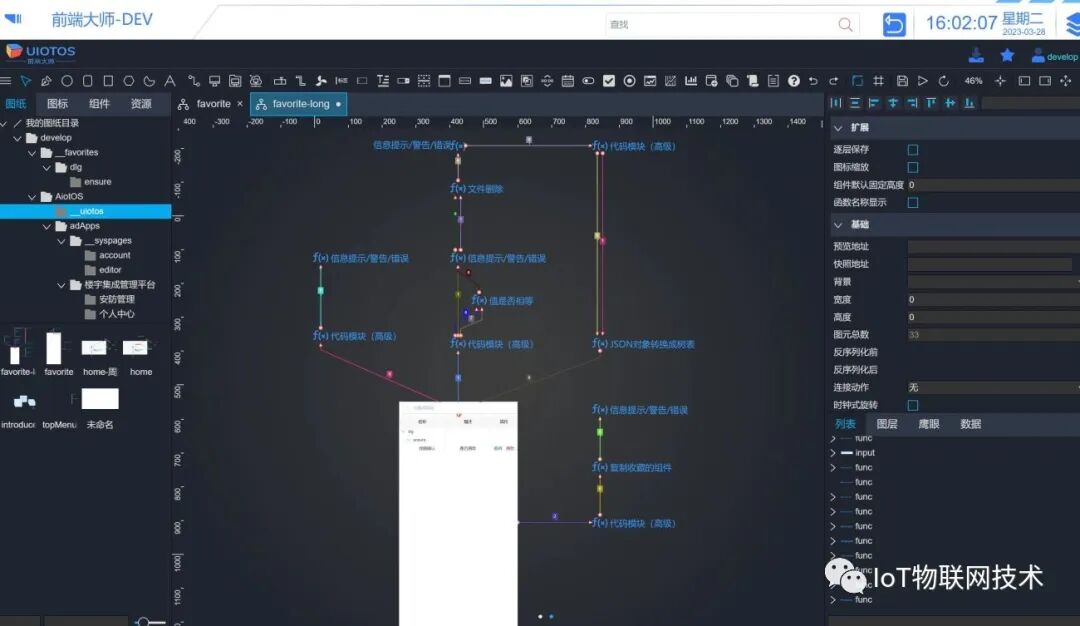The height and width of the screenshot is (626, 1080).
Task: Click the blue back arrow button in header
Action: click(894, 25)
